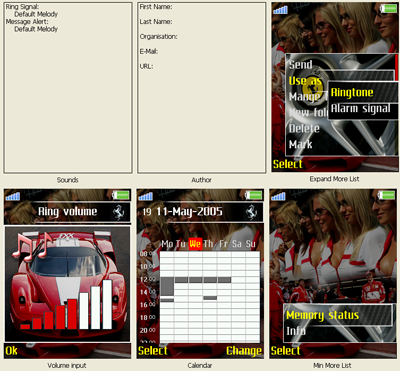Click the Author panel caption
The height and width of the screenshot is (371, 400).
201,180
